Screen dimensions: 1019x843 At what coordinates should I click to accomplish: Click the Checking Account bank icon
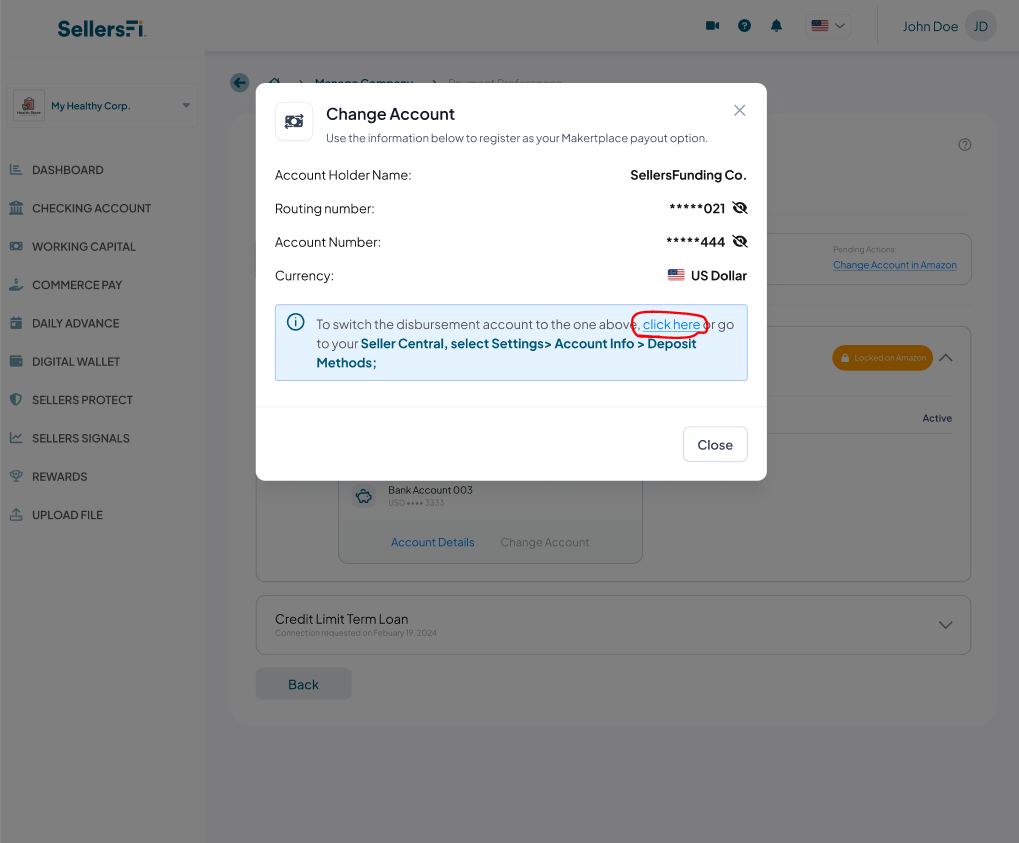click(16, 208)
